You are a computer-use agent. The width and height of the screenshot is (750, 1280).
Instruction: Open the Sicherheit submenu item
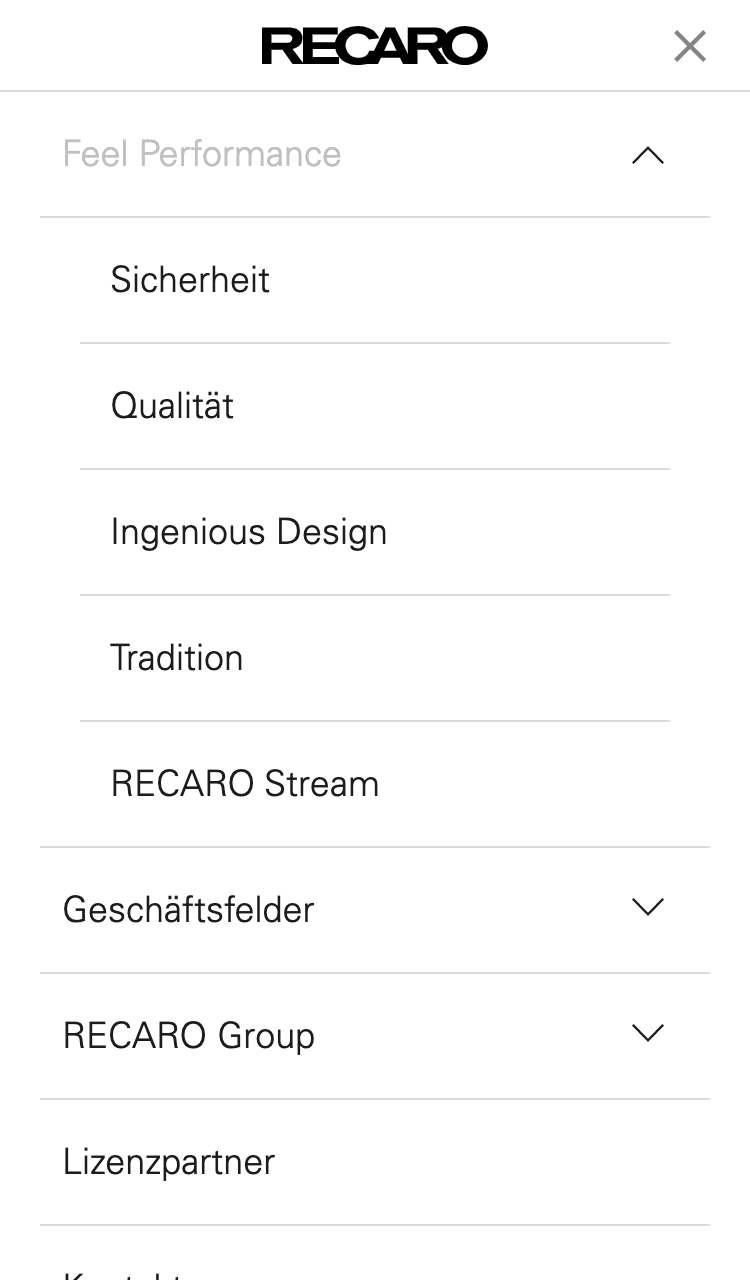pyautogui.click(x=190, y=280)
